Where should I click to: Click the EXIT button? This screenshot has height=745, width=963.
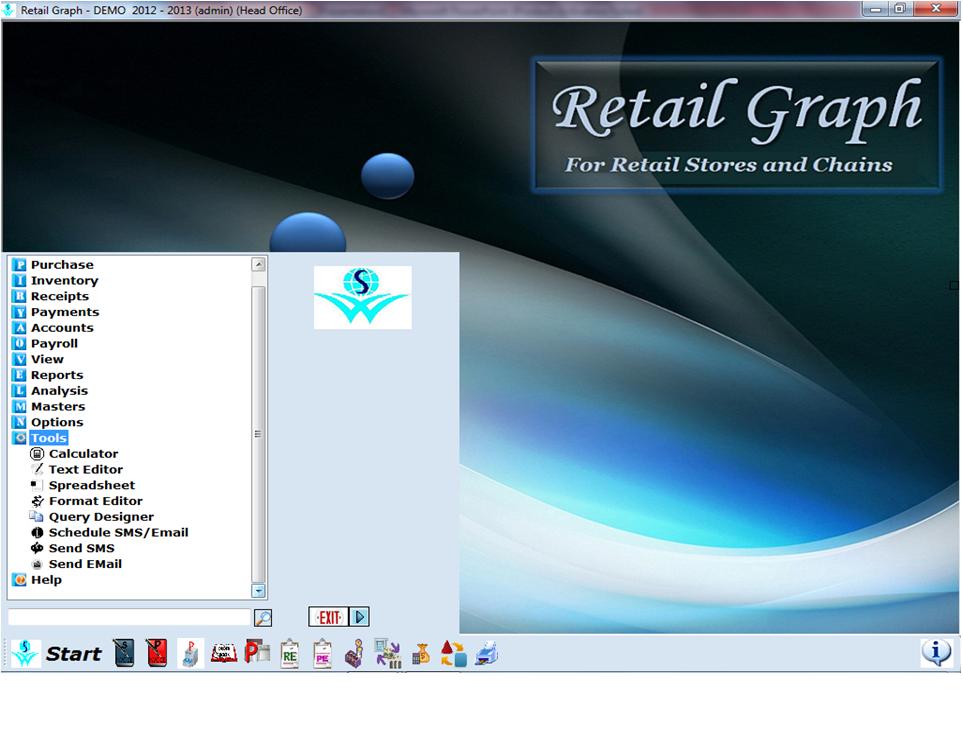click(329, 617)
